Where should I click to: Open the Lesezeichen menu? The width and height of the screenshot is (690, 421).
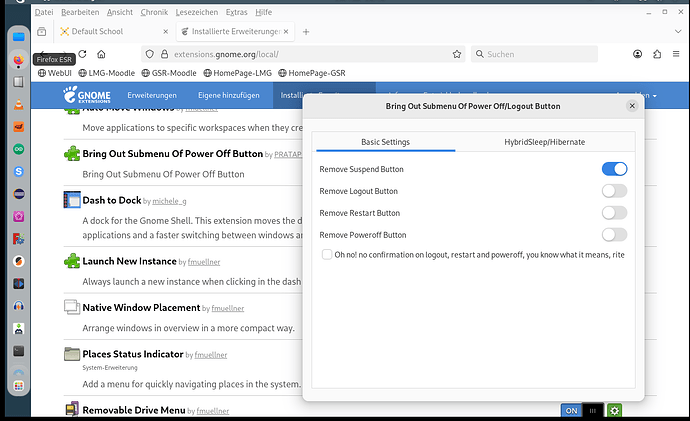(197, 12)
